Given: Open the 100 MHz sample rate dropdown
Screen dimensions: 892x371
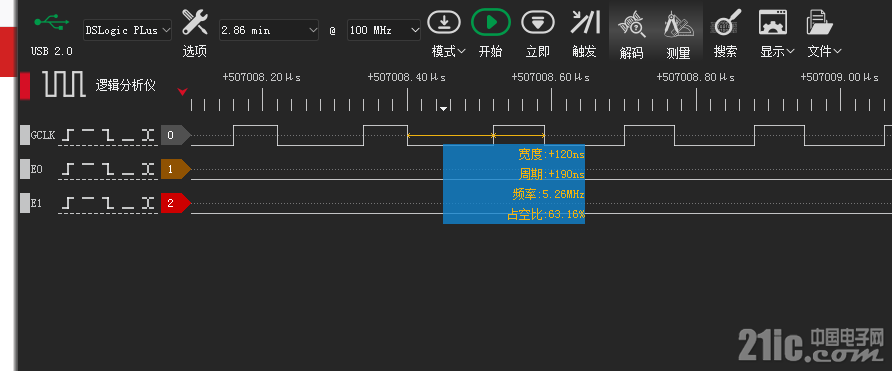Looking at the screenshot, I should coord(384,30).
